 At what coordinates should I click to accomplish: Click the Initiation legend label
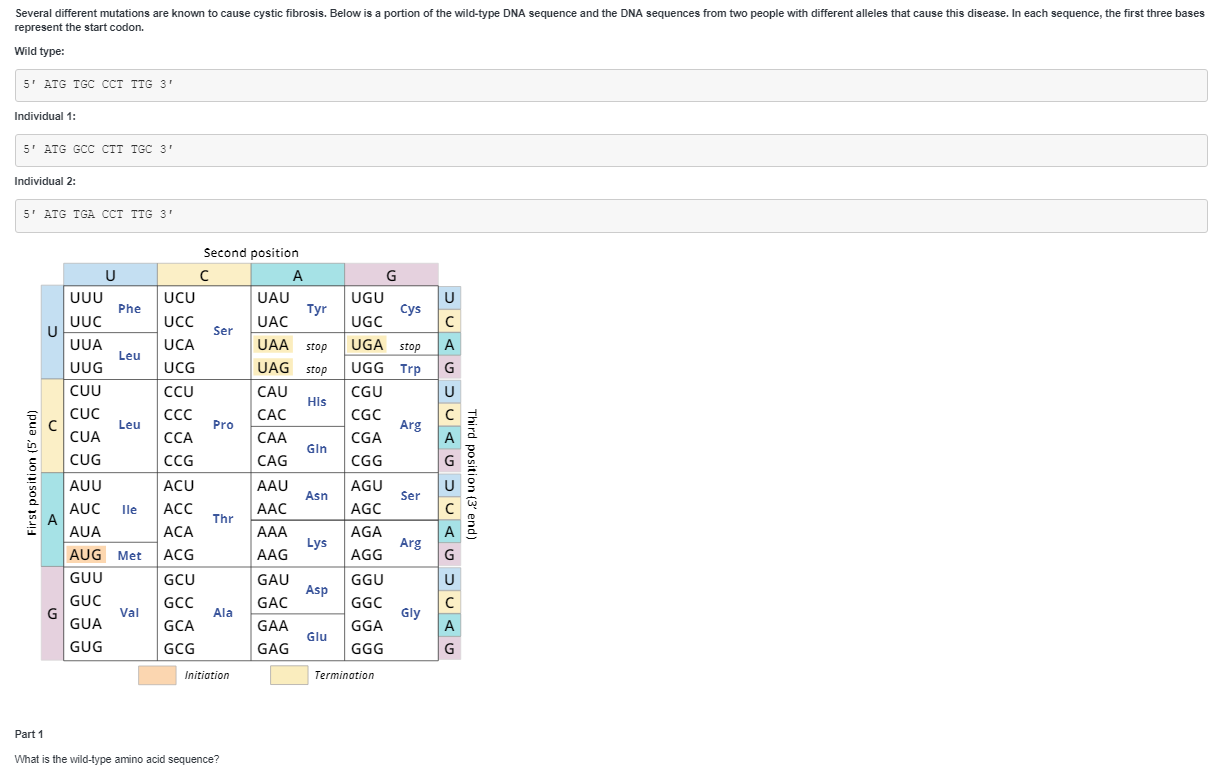point(205,675)
